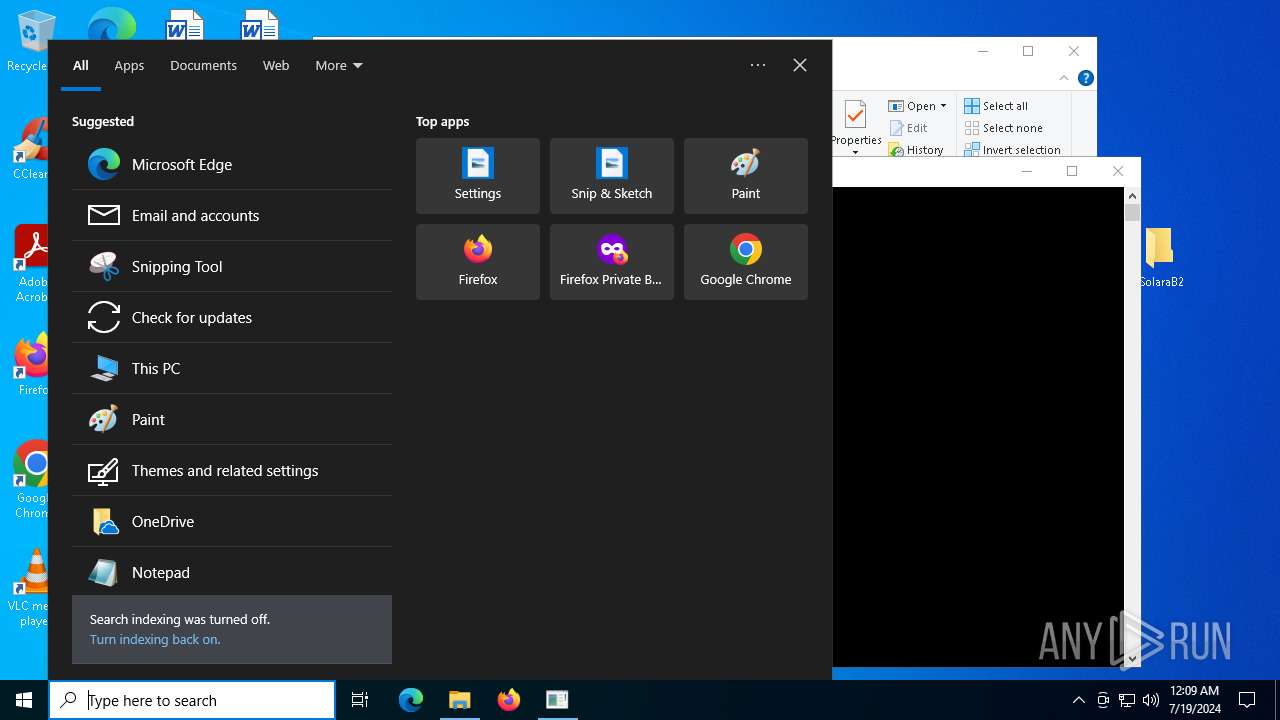Open network status tray icon

tap(1127, 700)
